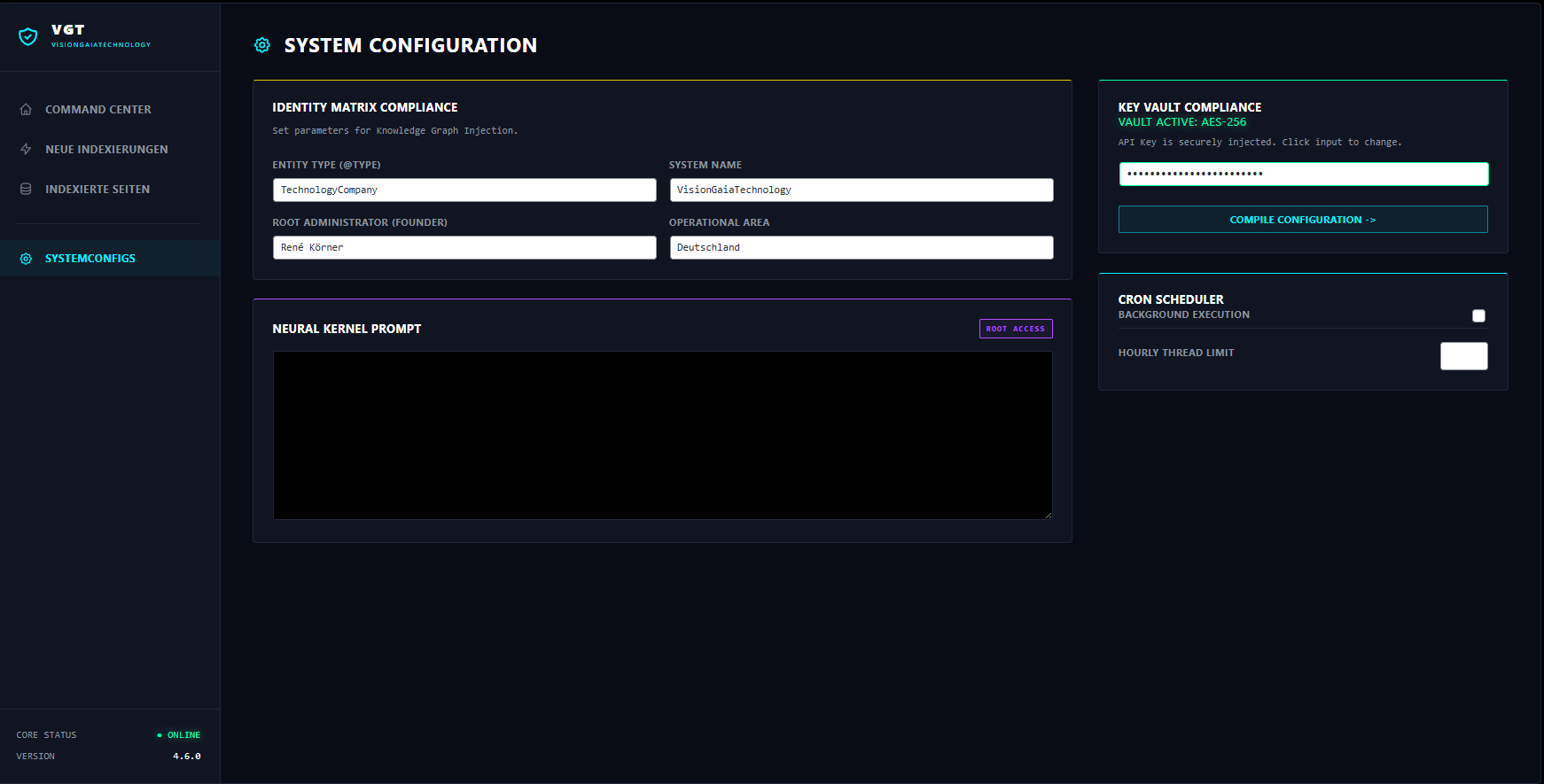
Task: Click VAULT ACTIVE: AES-256 status text
Action: pos(1182,122)
